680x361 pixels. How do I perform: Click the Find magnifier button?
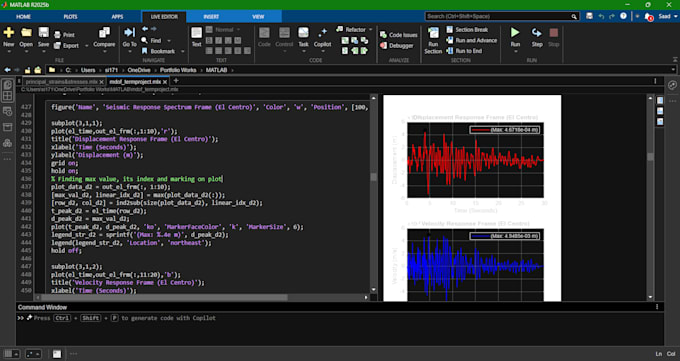tap(151, 41)
